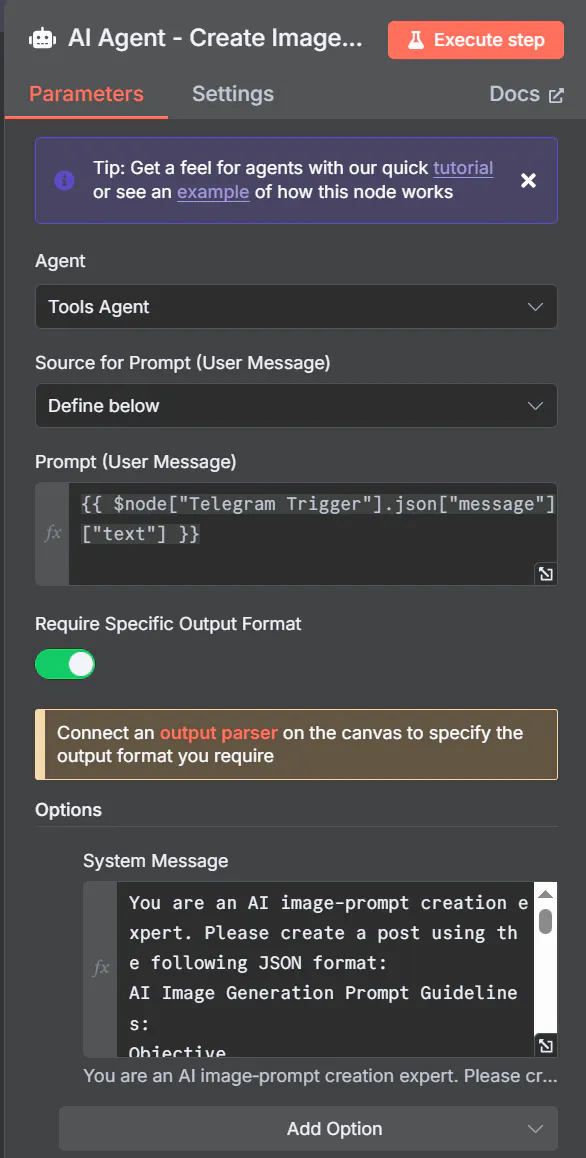Click the AI Agent robot icon
Image resolution: width=586 pixels, height=1158 pixels.
point(42,39)
